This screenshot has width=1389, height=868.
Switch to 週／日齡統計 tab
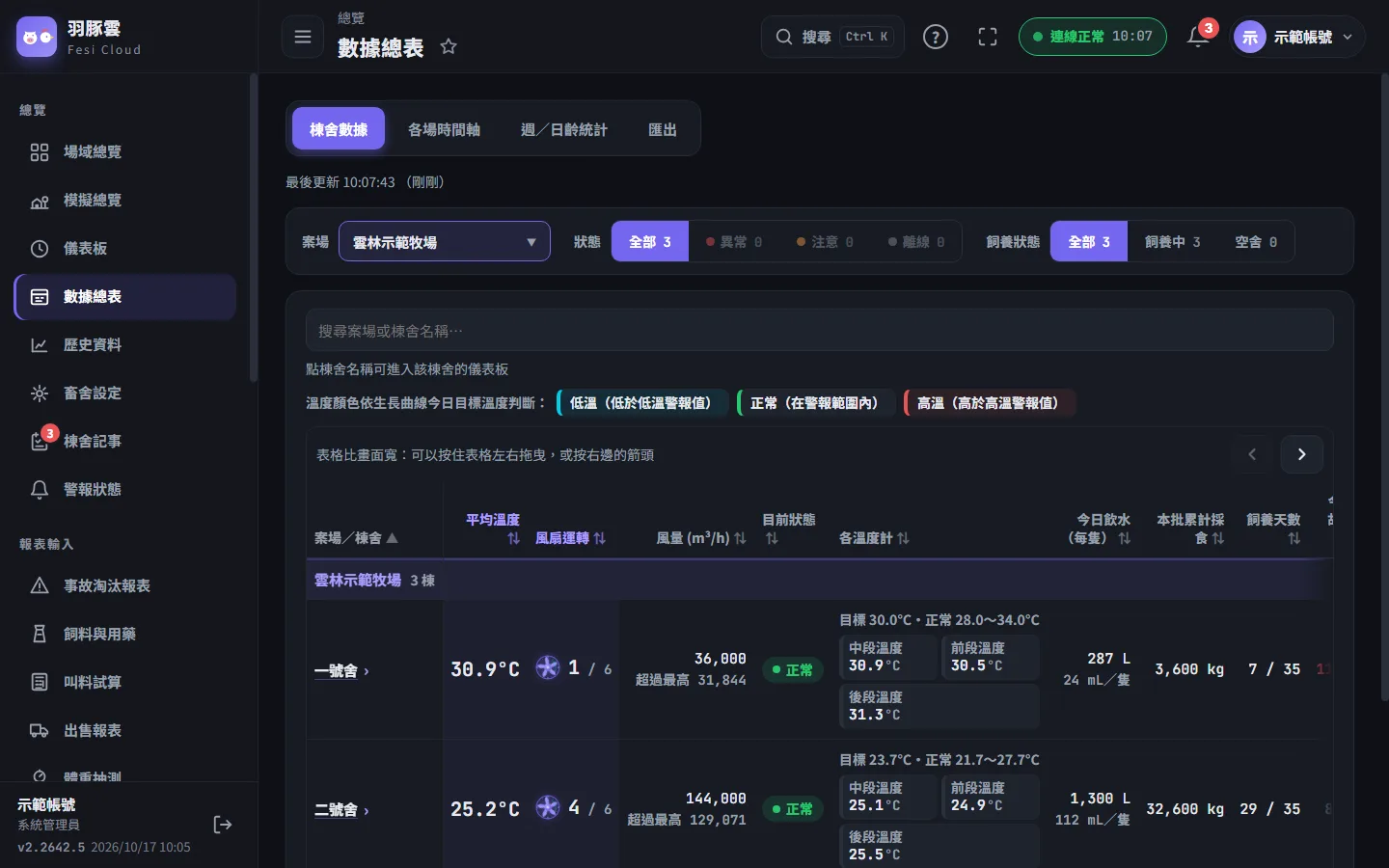[564, 129]
